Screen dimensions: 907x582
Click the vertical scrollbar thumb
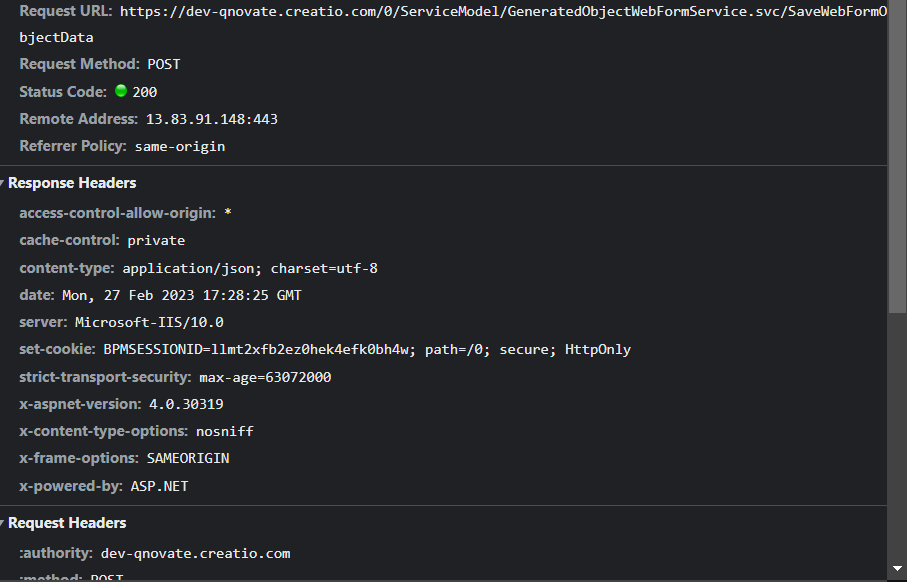click(x=897, y=156)
